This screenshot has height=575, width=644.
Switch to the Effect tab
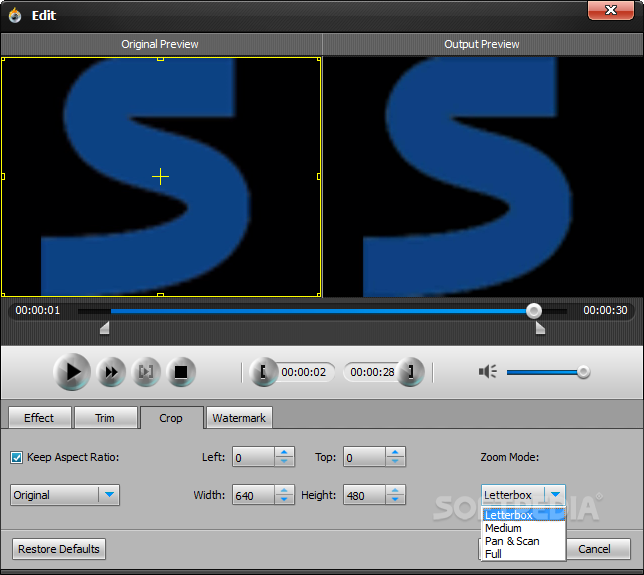tap(39, 418)
